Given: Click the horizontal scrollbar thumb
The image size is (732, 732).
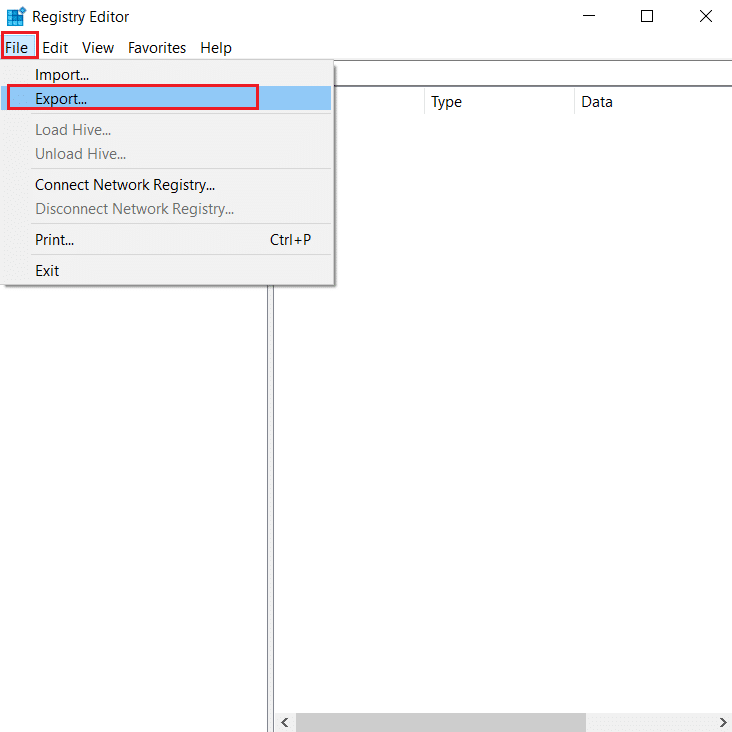Looking at the screenshot, I should click(441, 722).
